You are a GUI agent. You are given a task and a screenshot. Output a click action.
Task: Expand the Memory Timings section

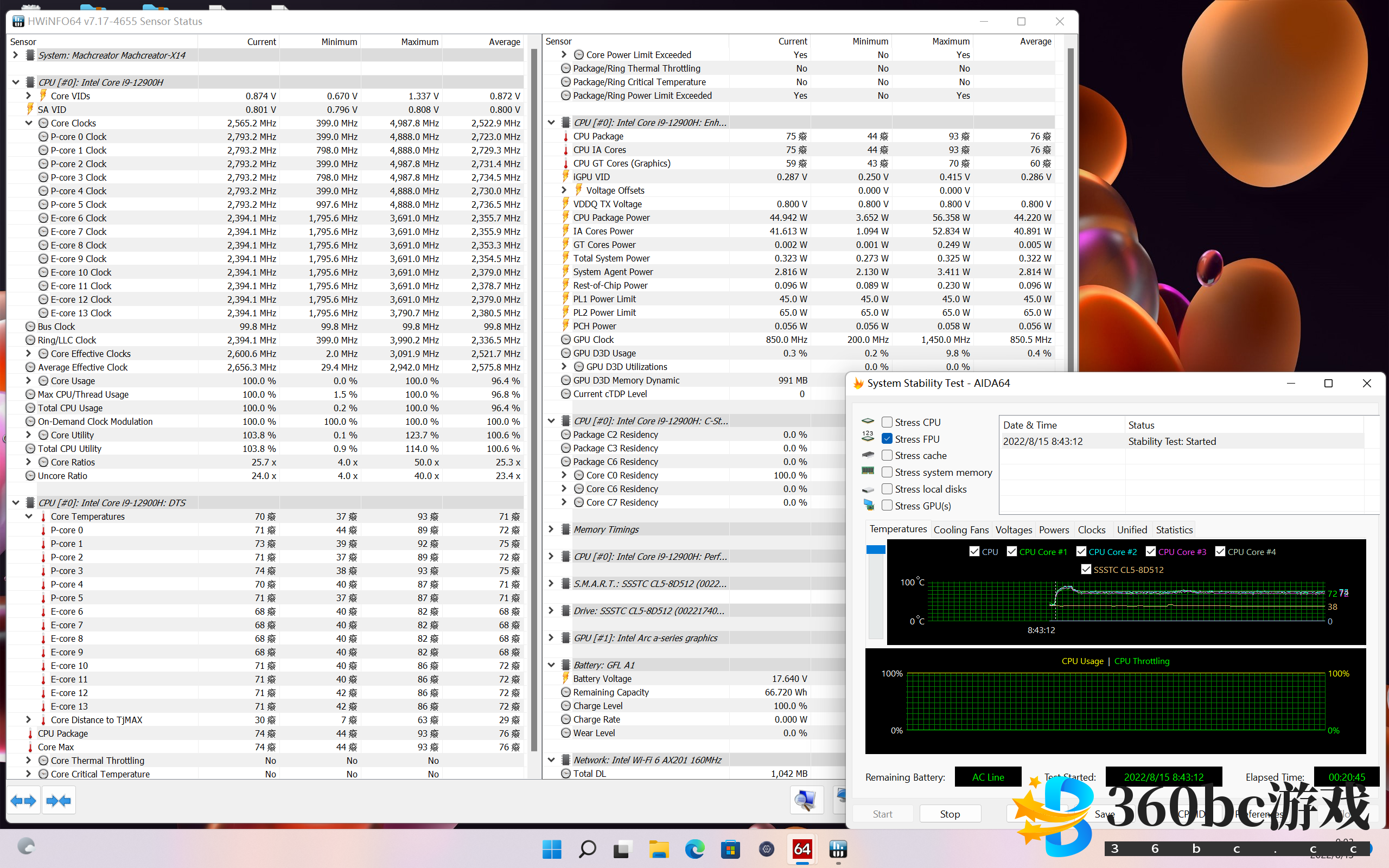[551, 529]
